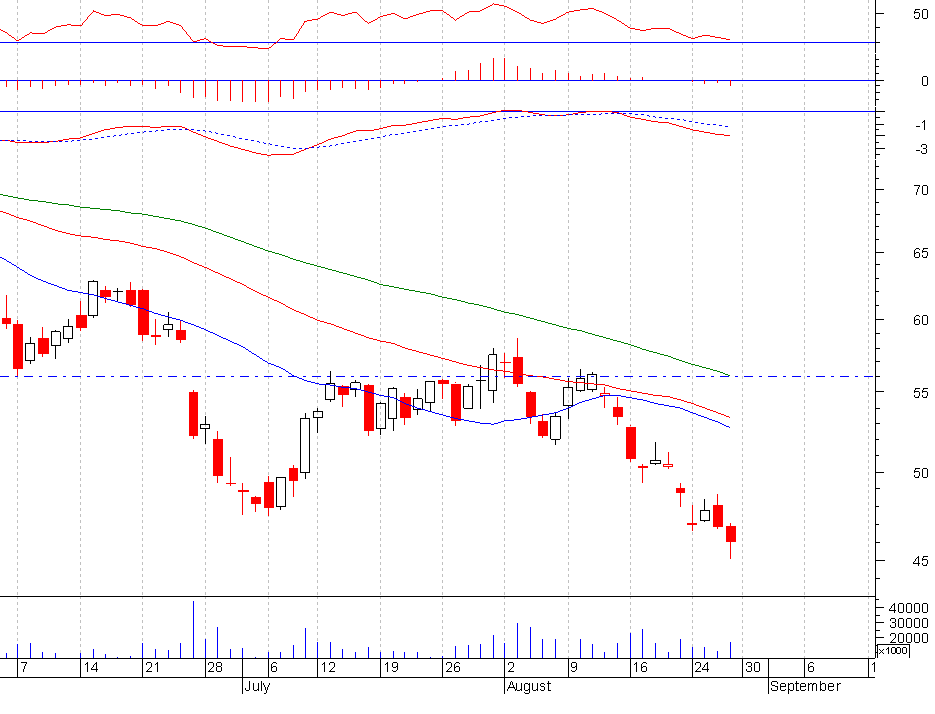935x714 pixels.
Task: Select the '16' date label on time axis
Action: pos(640,667)
